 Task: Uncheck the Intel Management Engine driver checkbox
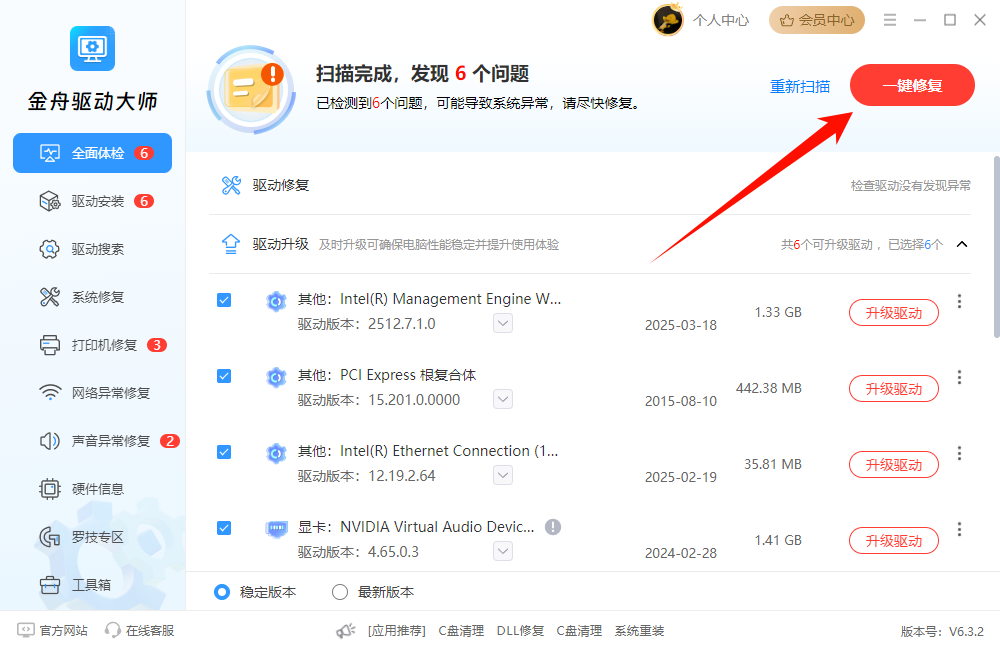pyautogui.click(x=224, y=300)
